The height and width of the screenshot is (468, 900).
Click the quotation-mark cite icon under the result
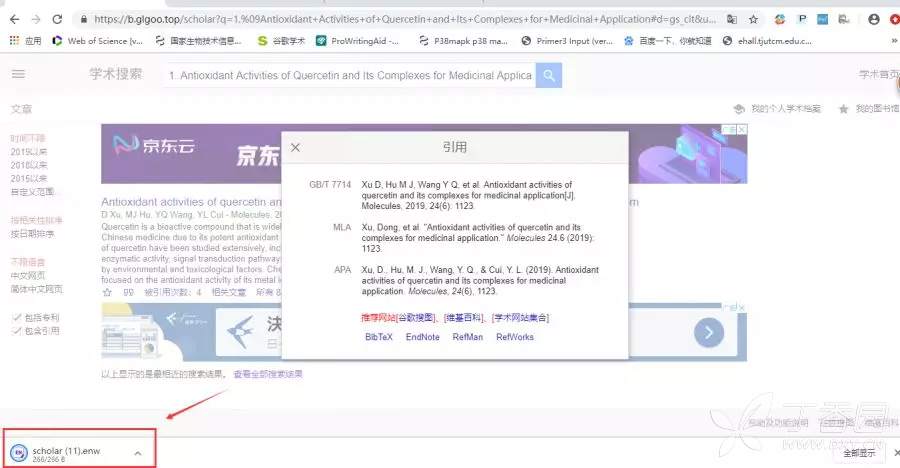click(x=129, y=292)
